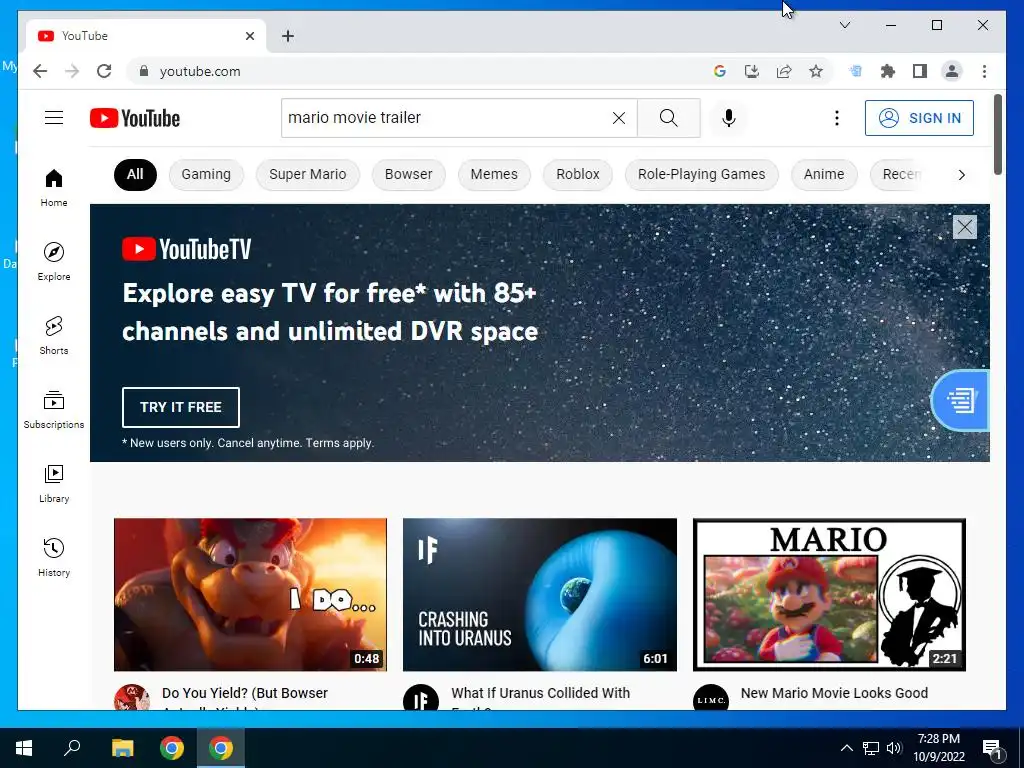Screen dimensions: 1024x768
Task: Show more category chips with right arrow
Action: pos(961,174)
